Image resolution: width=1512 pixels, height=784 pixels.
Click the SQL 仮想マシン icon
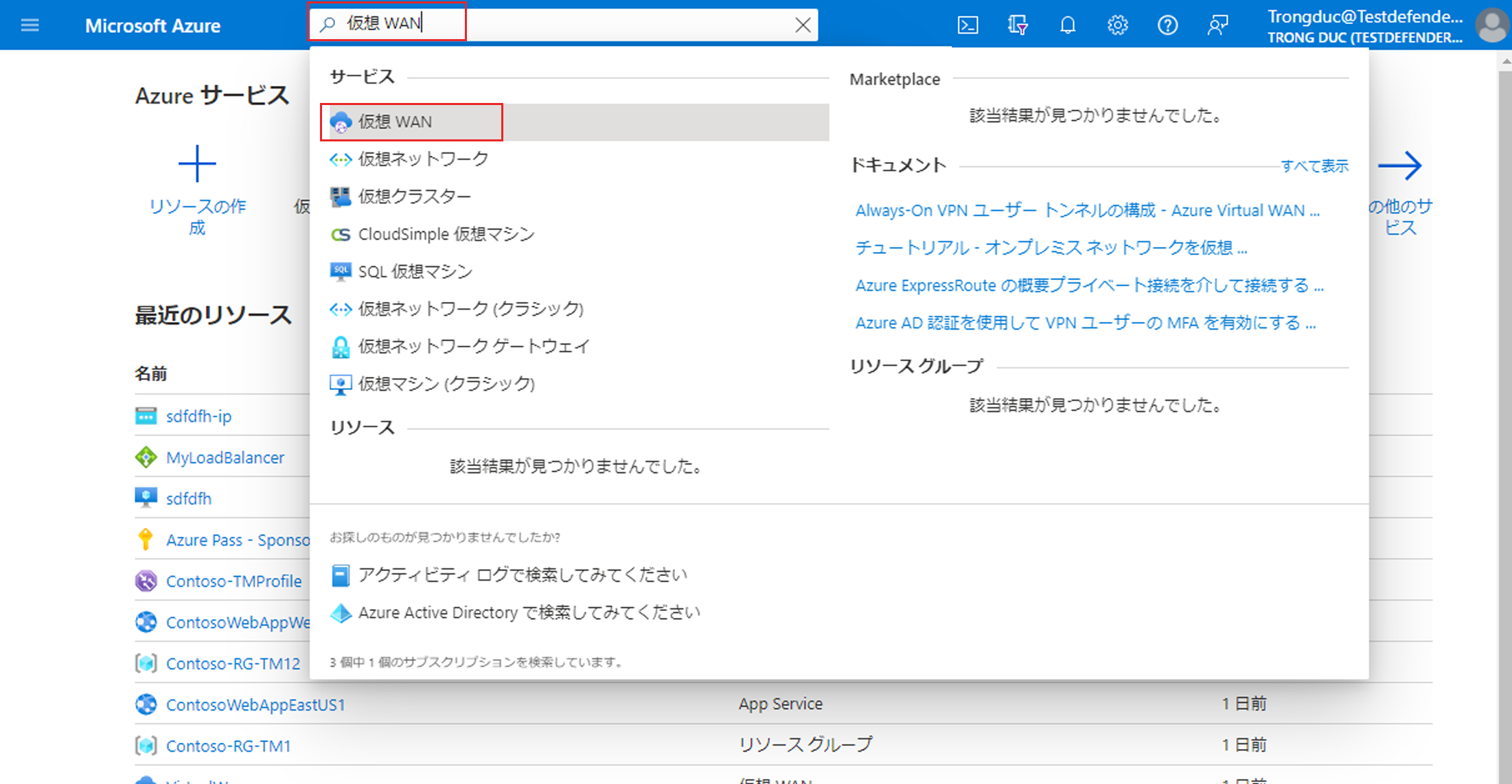tap(341, 272)
